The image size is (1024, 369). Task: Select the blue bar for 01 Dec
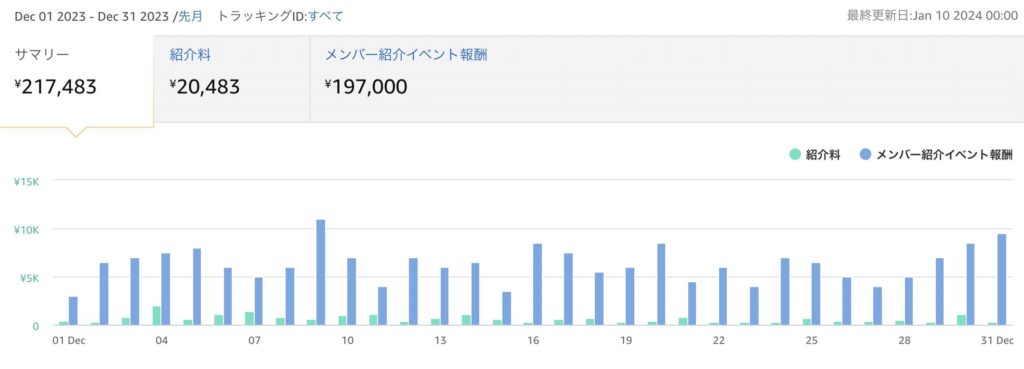[73, 311]
